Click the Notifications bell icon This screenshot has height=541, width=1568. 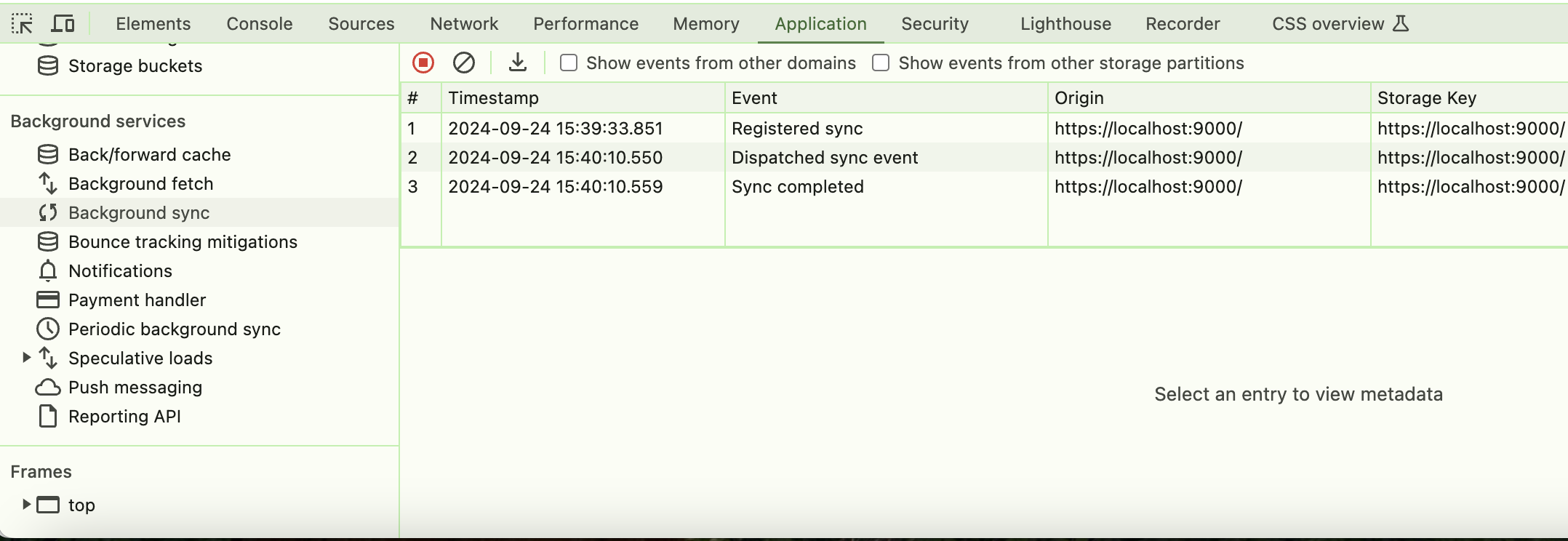click(48, 271)
